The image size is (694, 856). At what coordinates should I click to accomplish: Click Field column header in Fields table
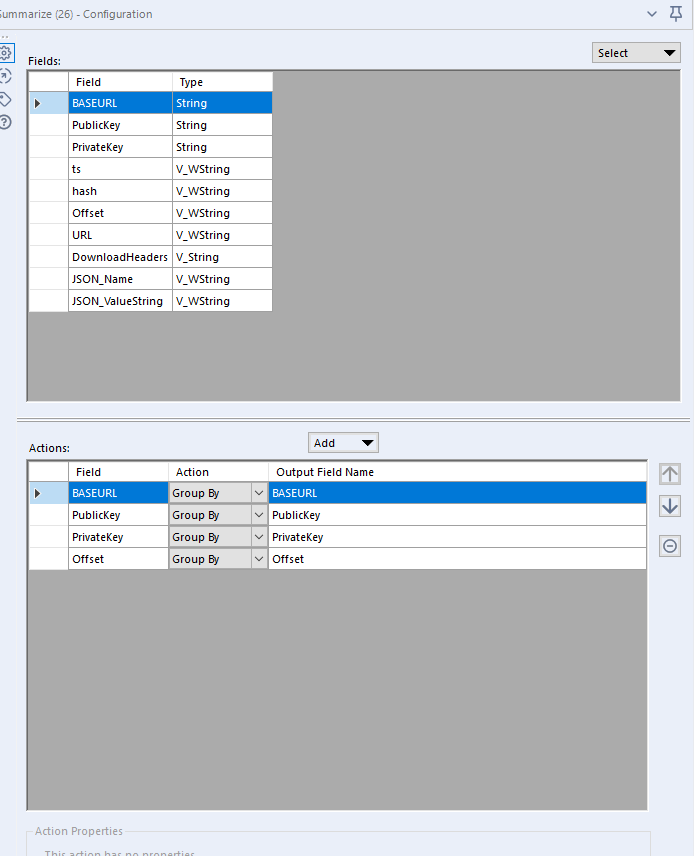[x=120, y=82]
